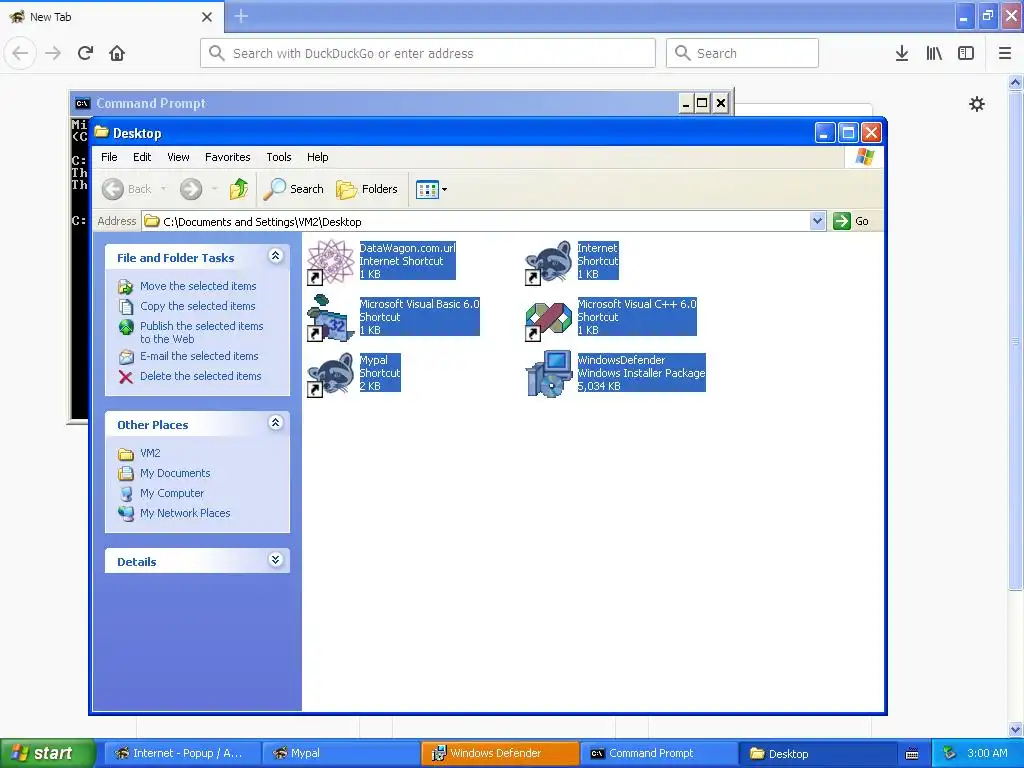Switch to Windows Defender taskbar button
Image resolution: width=1024 pixels, height=768 pixels.
click(500, 753)
